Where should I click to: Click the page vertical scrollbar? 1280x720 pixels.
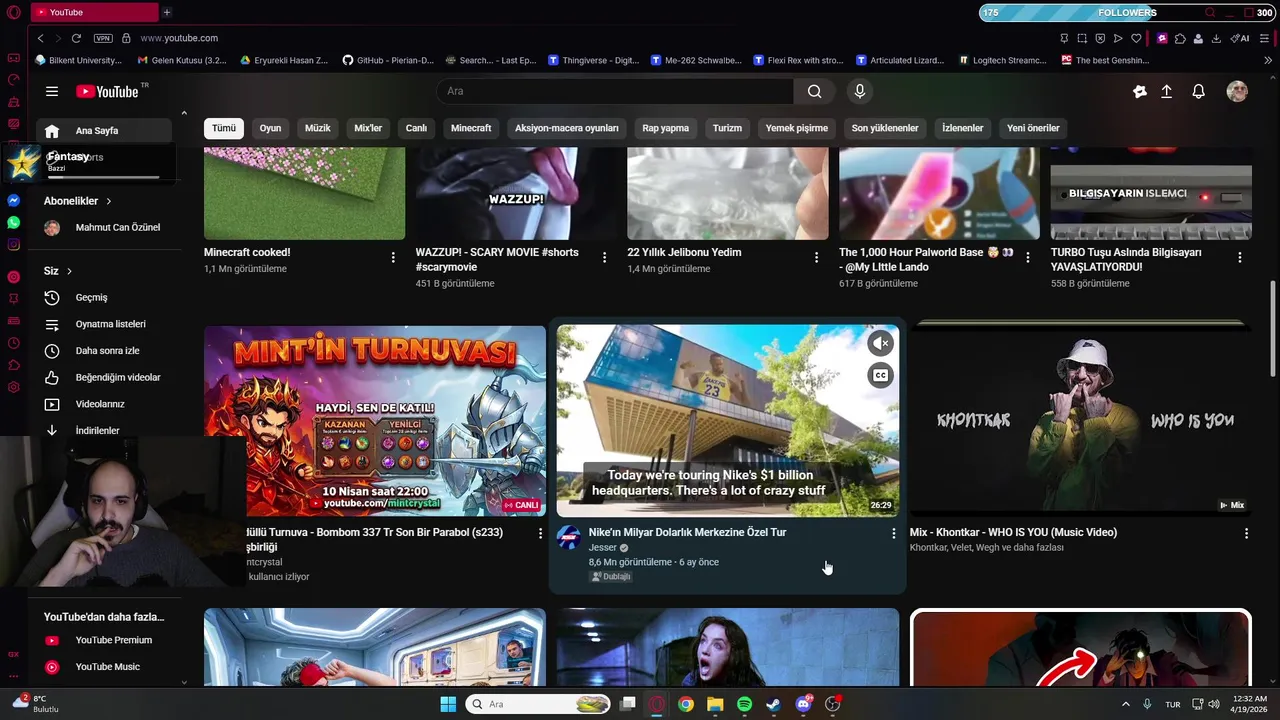pos(1273,330)
